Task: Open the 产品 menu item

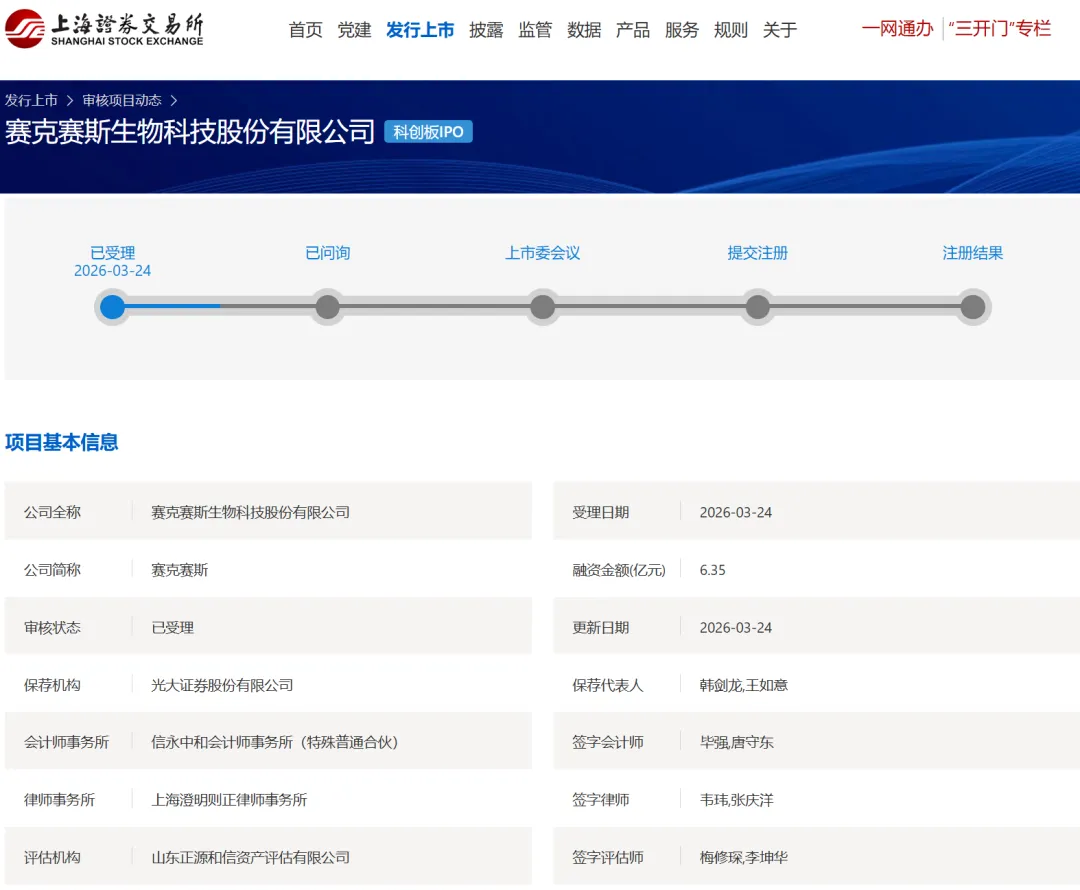Action: (x=633, y=30)
